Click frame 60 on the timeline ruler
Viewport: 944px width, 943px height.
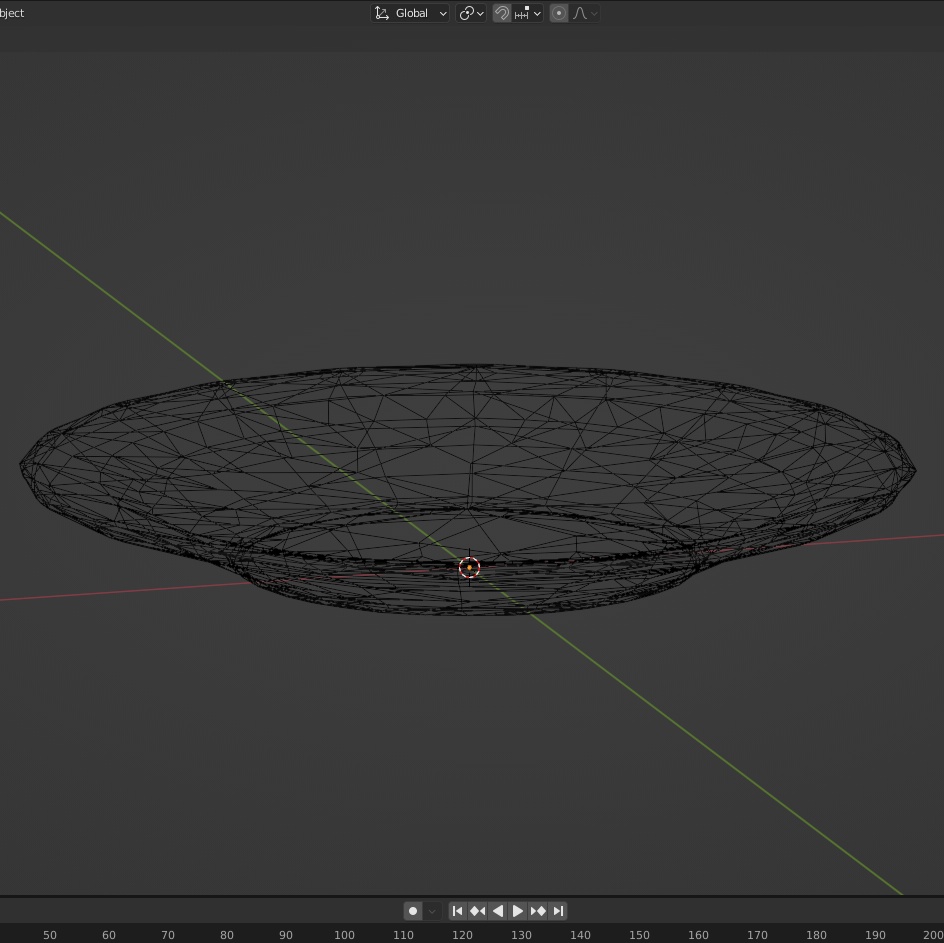coord(108,935)
